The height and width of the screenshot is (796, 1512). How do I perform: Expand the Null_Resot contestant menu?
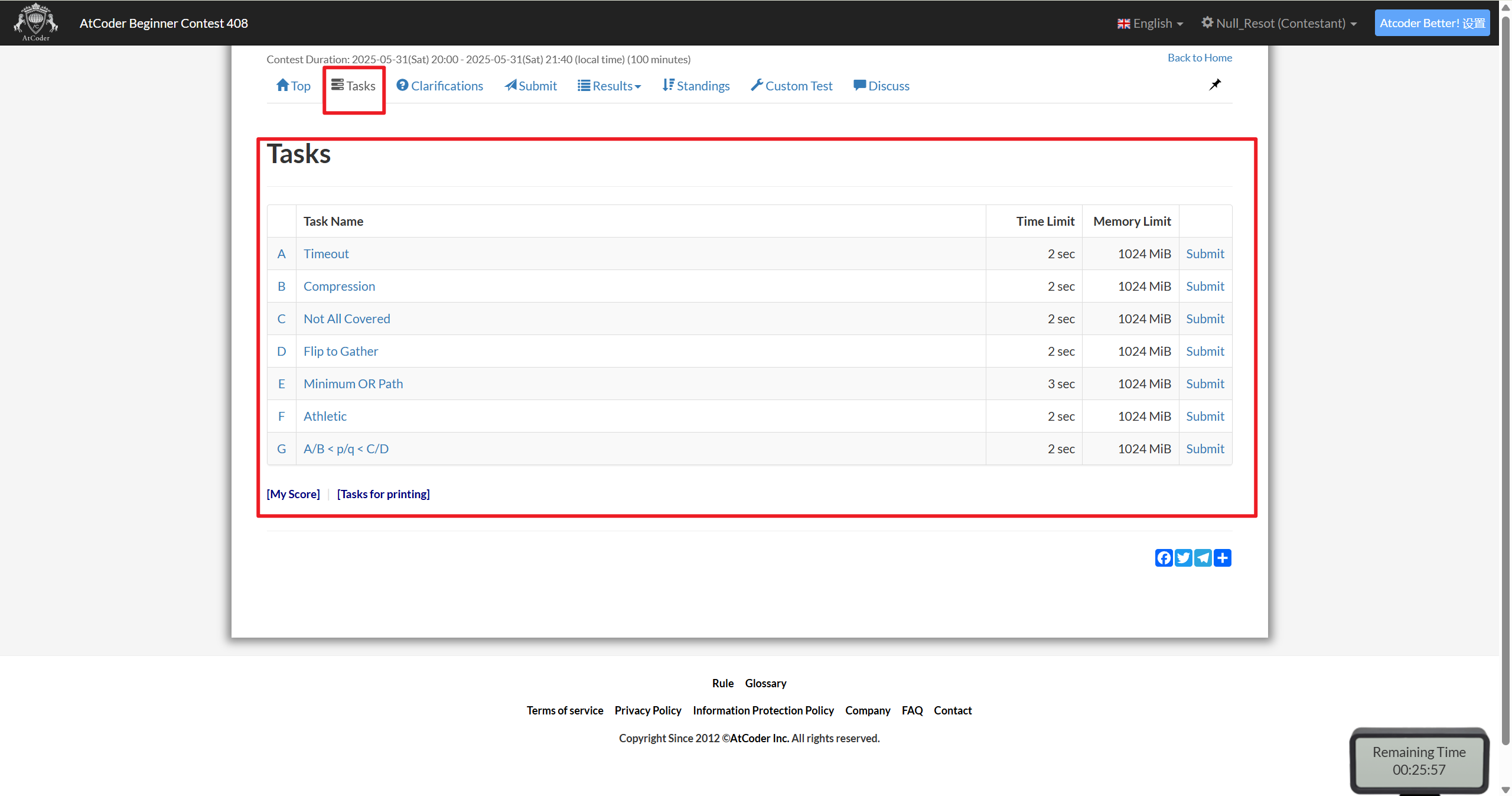[1279, 23]
